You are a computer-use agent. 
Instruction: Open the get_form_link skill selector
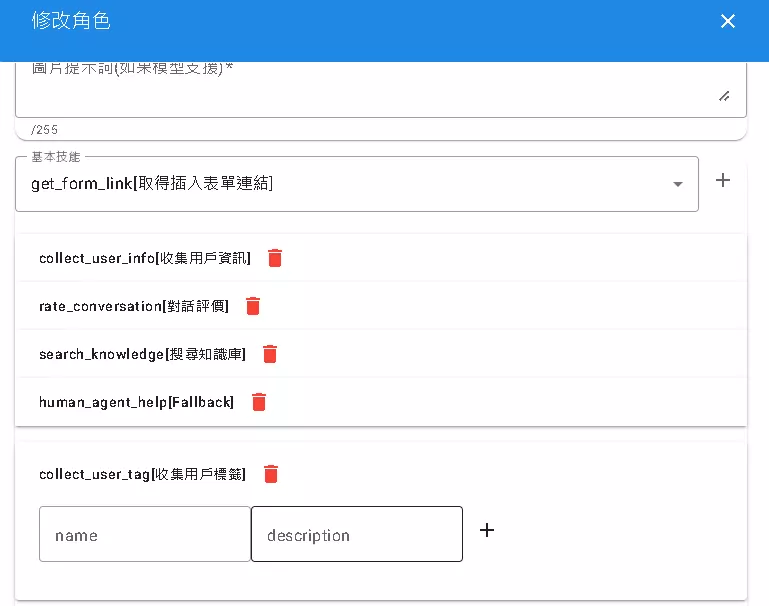340,184
